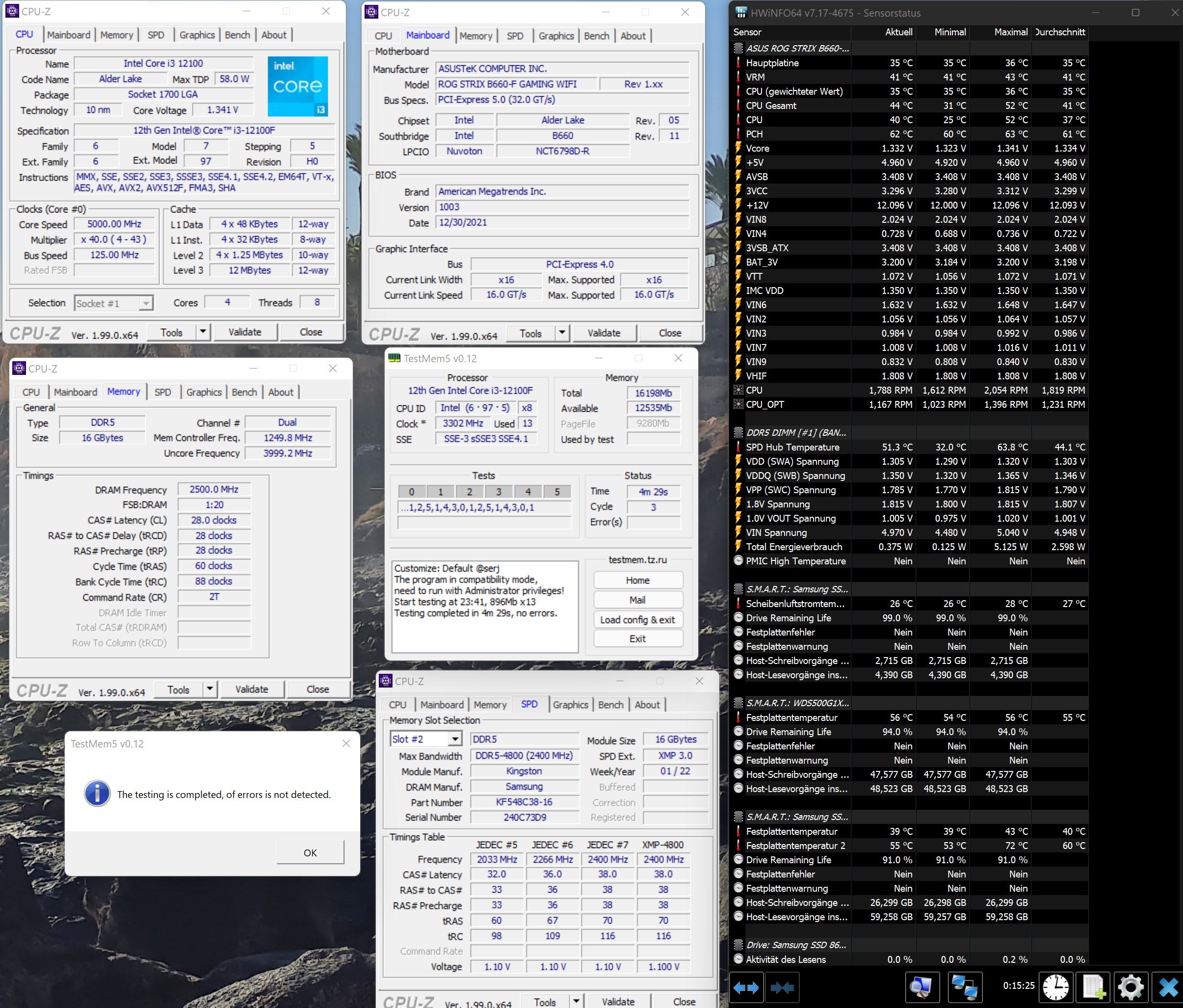Switch to Memory tab in CPU-Z CPU window
Screen dimensions: 1183x1008
coord(117,35)
